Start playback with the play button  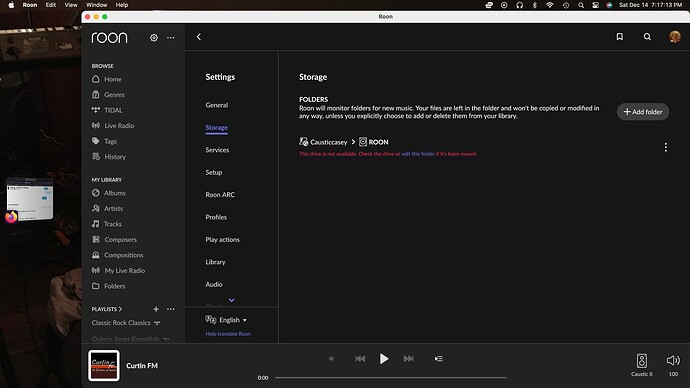tap(384, 359)
